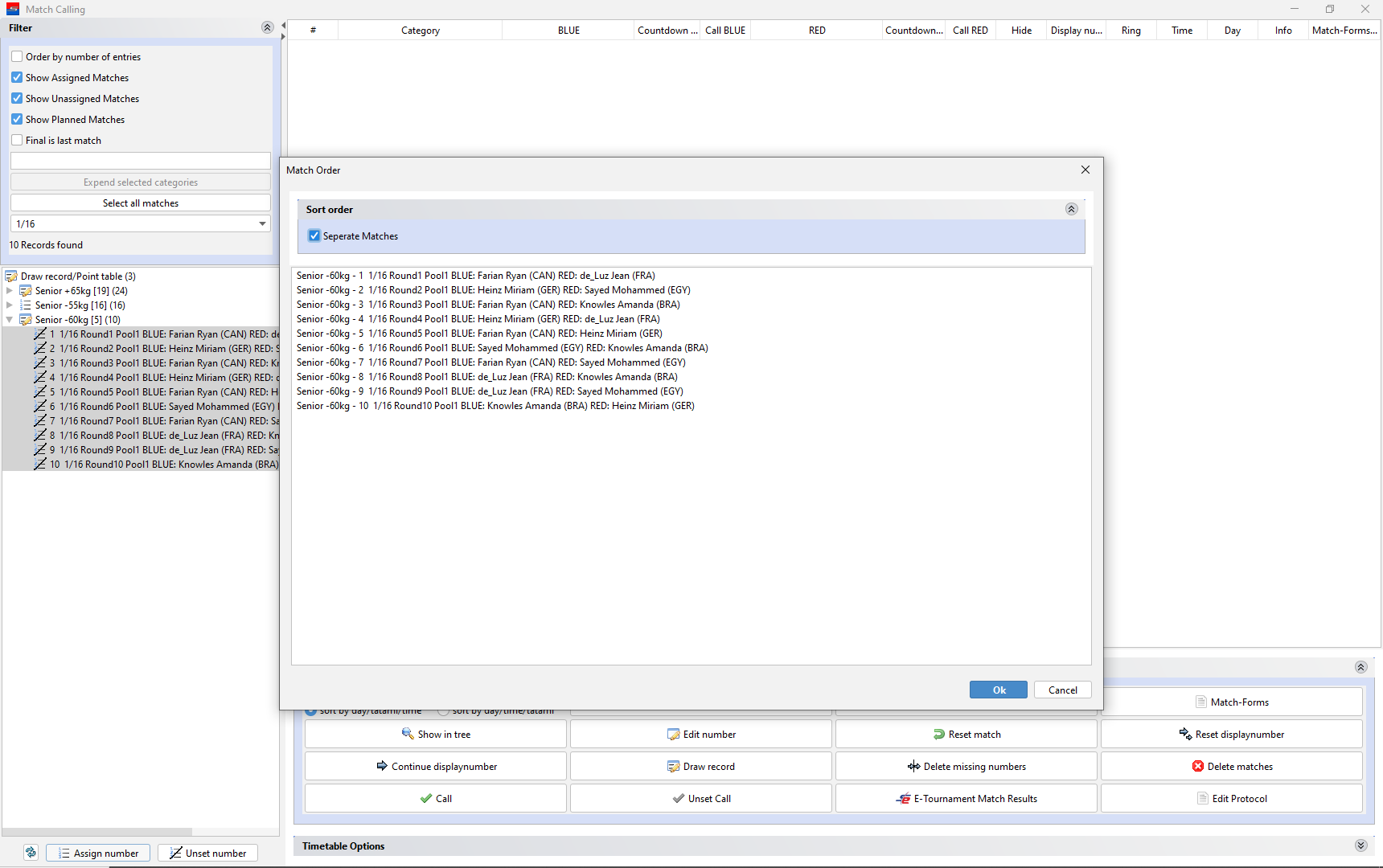Click the Reset match icon

[x=938, y=735]
